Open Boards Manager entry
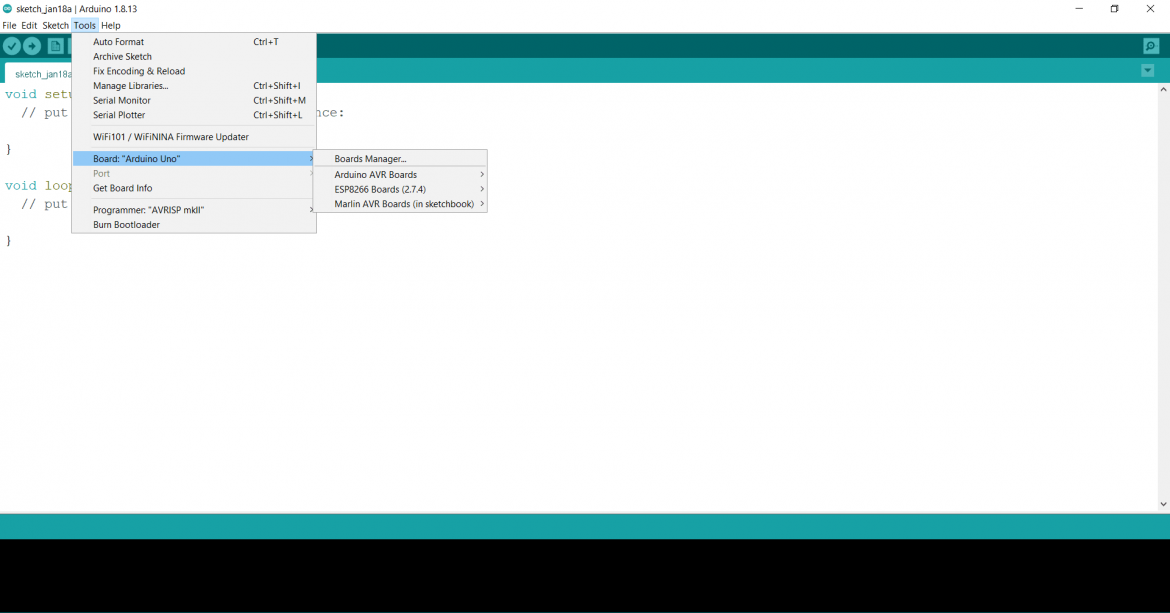Screen dimensions: 1170x613 tap(371, 159)
